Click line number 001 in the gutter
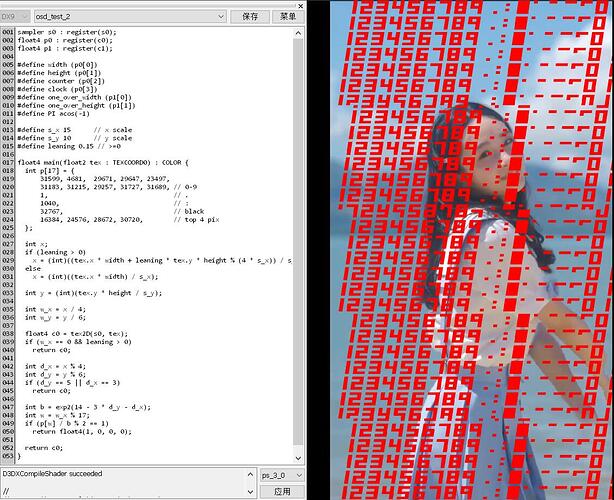This screenshot has height=500, width=614. coord(8,32)
